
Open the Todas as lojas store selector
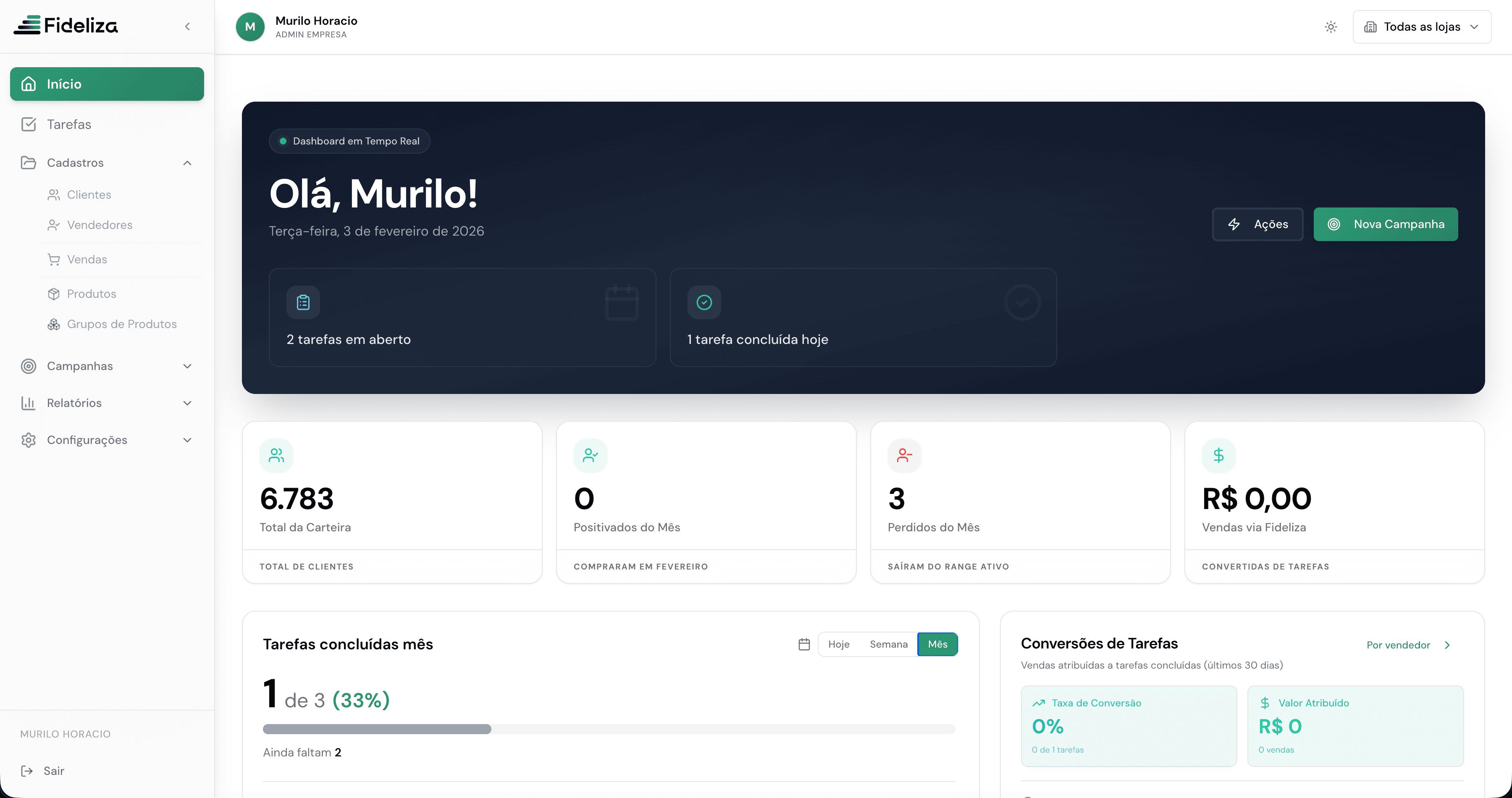click(1422, 26)
